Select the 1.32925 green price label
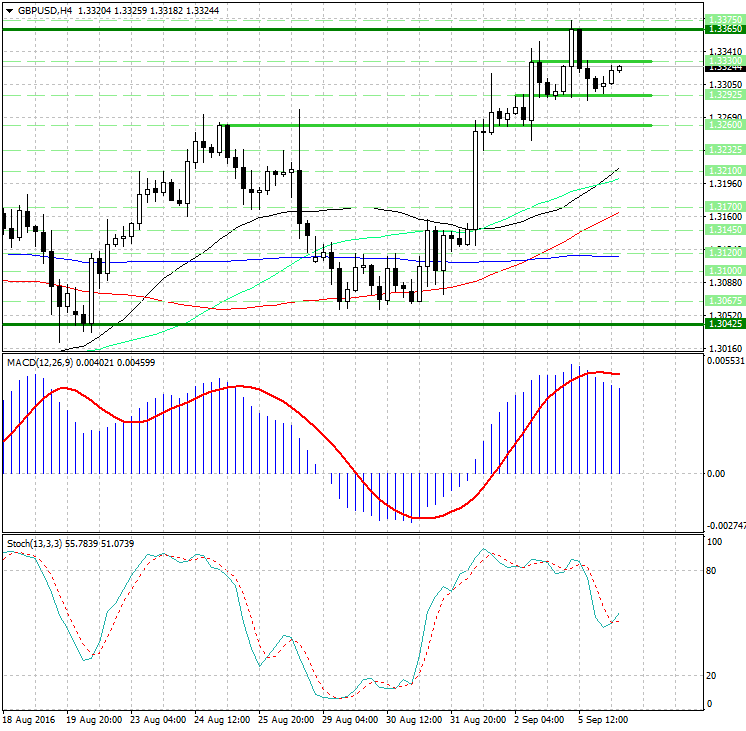This screenshot has height=731, width=746. coord(723,95)
